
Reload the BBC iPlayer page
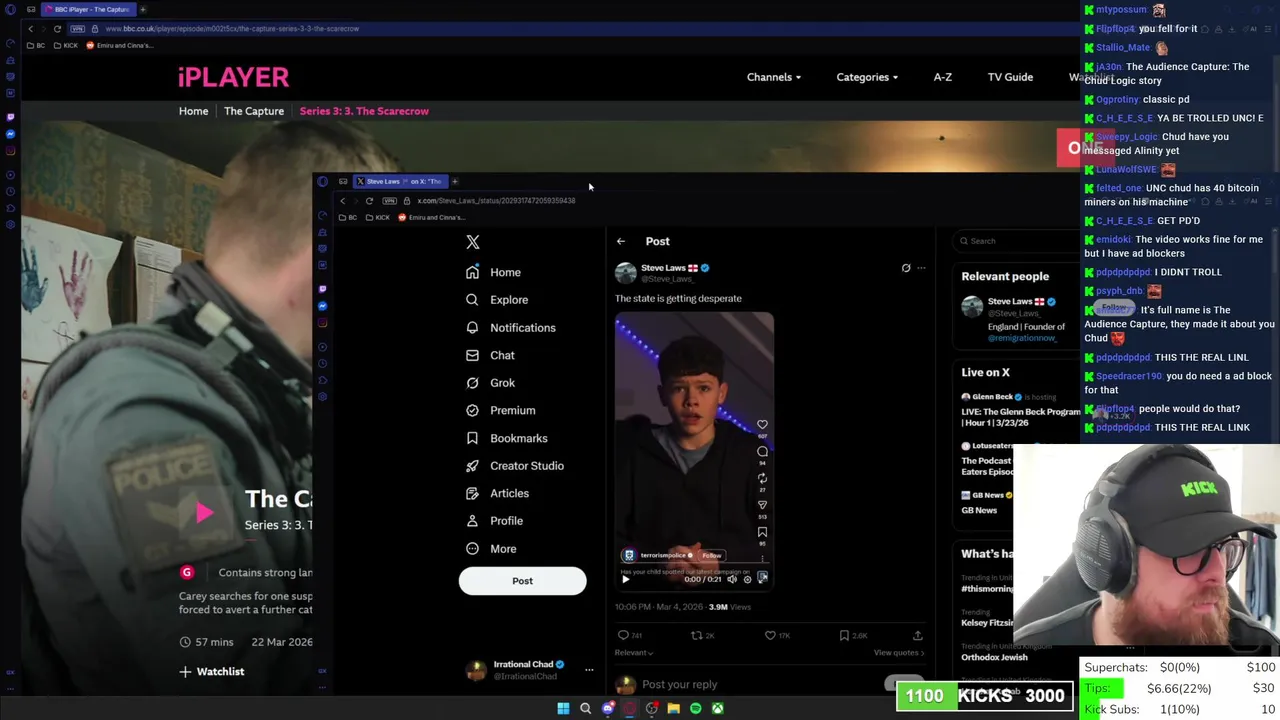(57, 29)
